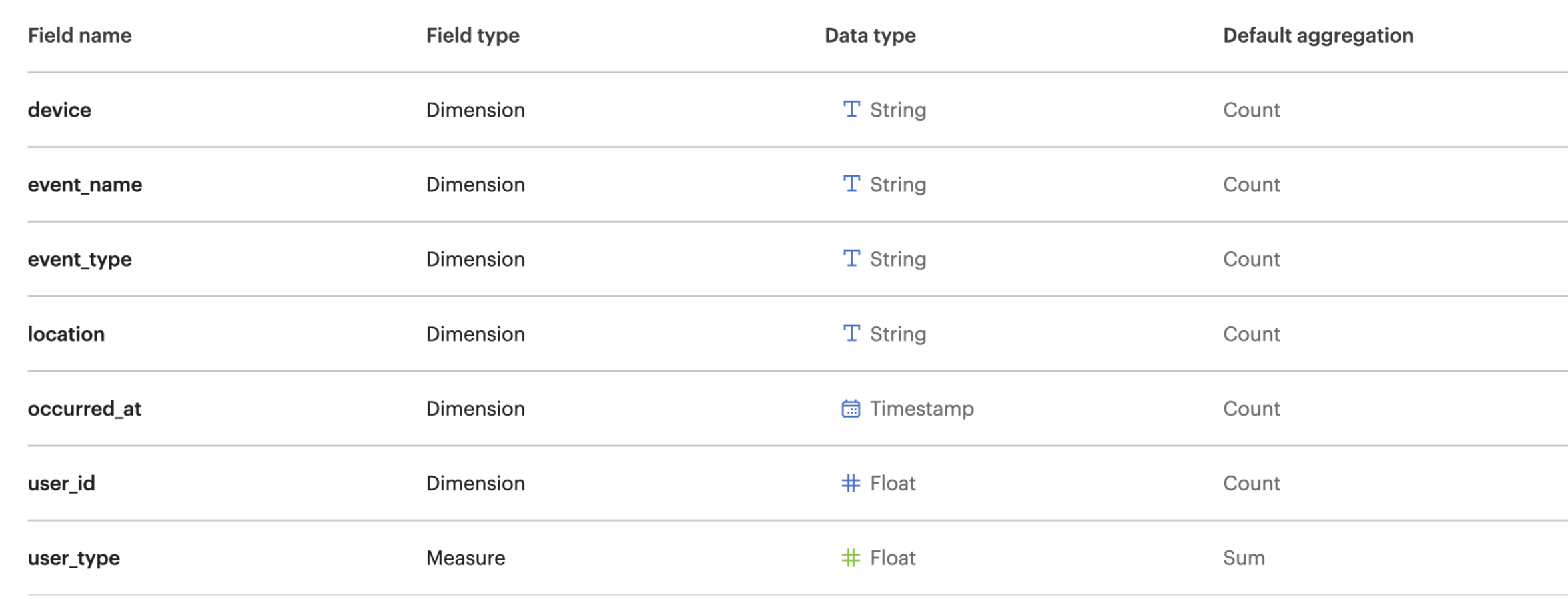This screenshot has width=1568, height=599.
Task: Click the String icon in event_type row
Action: 851,259
